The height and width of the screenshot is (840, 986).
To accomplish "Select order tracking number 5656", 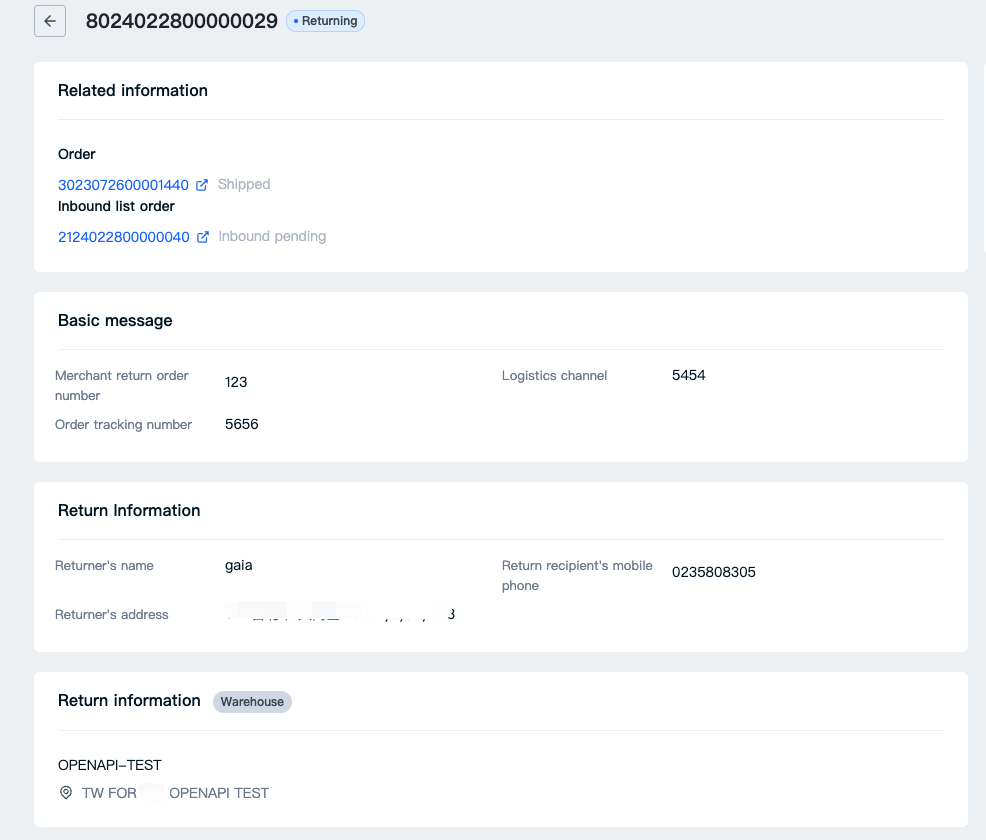I will [x=241, y=424].
